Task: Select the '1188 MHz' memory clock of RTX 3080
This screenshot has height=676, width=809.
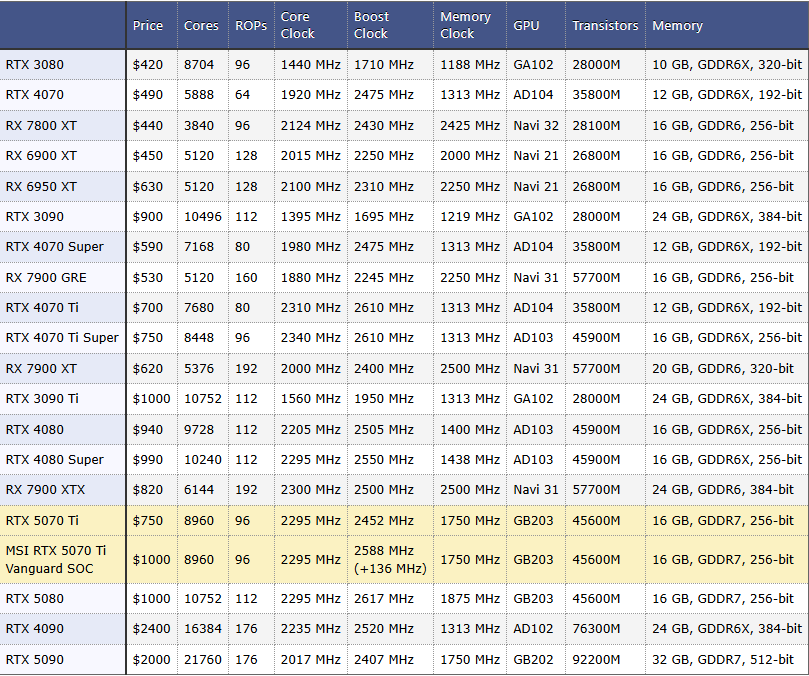Action: coord(470,65)
